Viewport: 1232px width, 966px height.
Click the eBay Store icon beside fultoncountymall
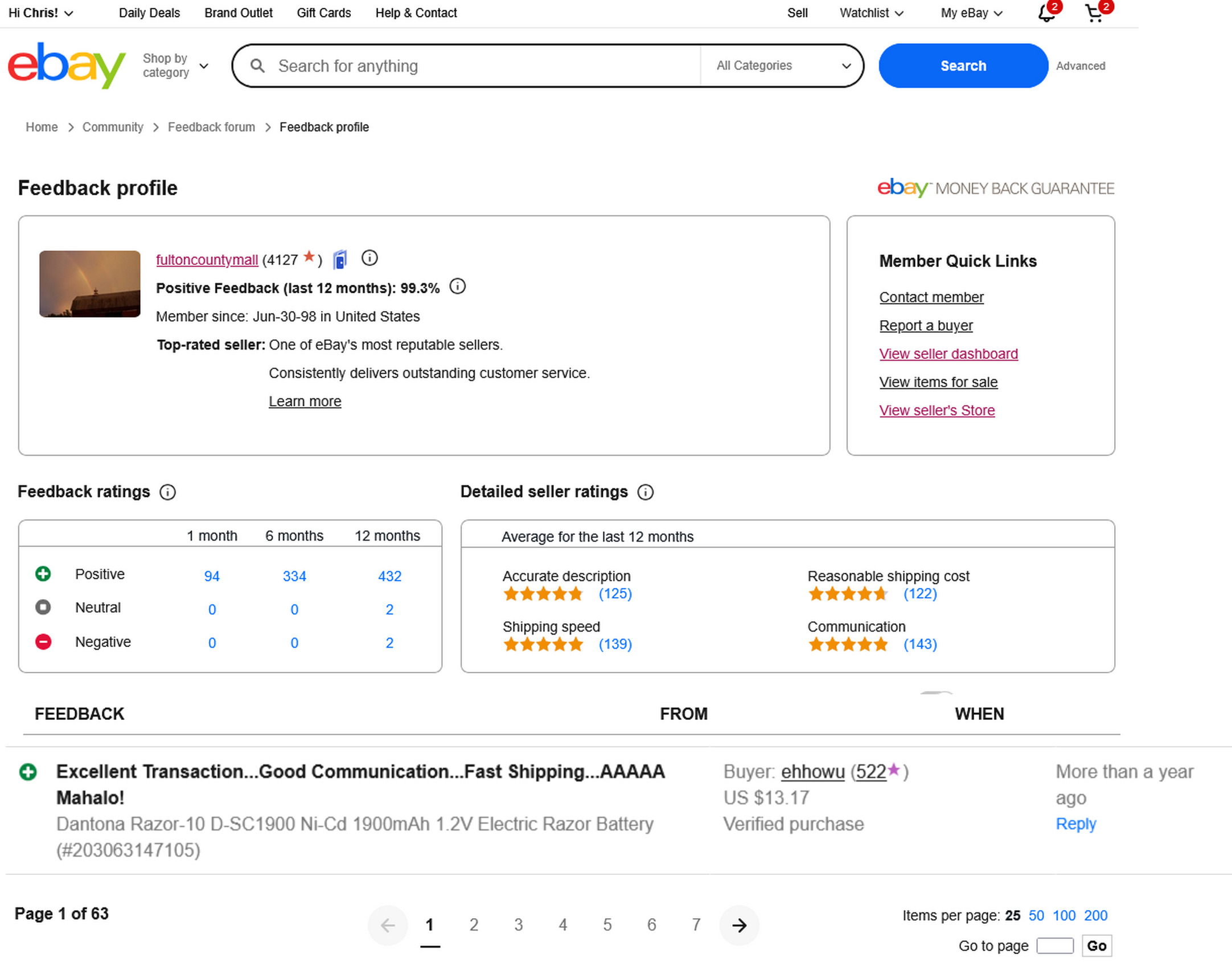(340, 260)
